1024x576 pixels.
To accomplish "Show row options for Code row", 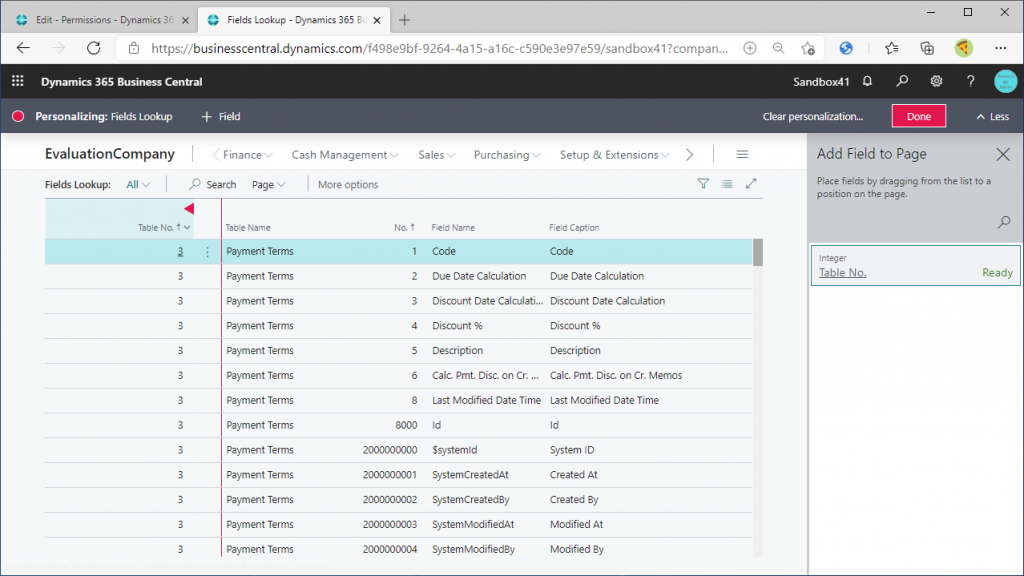I will [x=208, y=251].
